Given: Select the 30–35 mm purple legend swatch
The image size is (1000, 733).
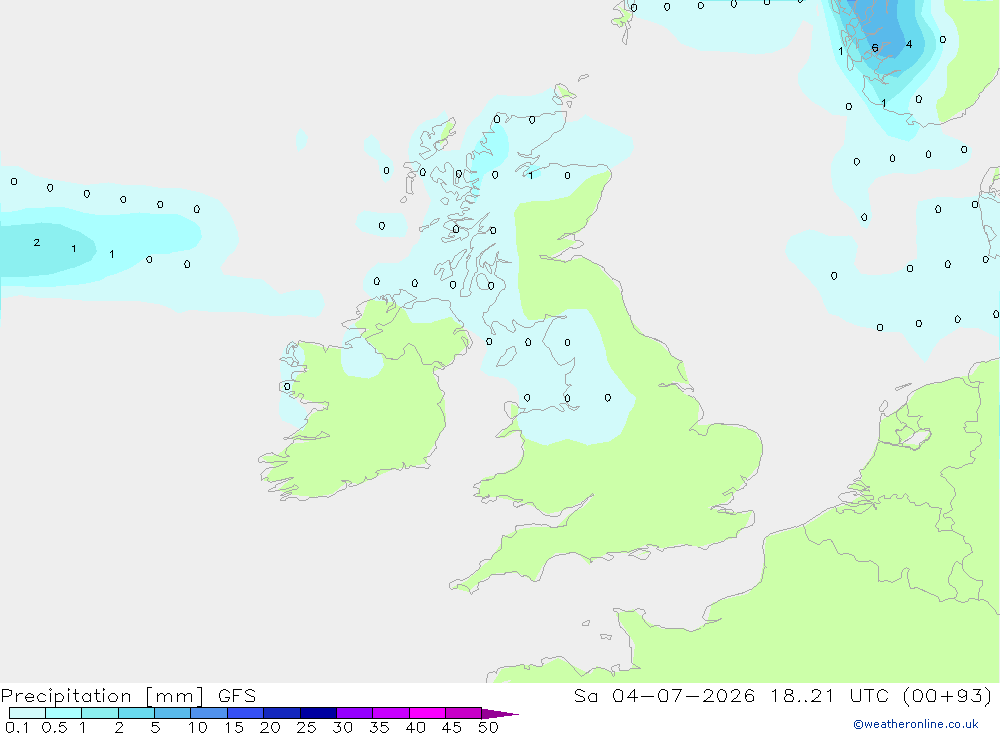Looking at the screenshot, I should click(354, 713).
